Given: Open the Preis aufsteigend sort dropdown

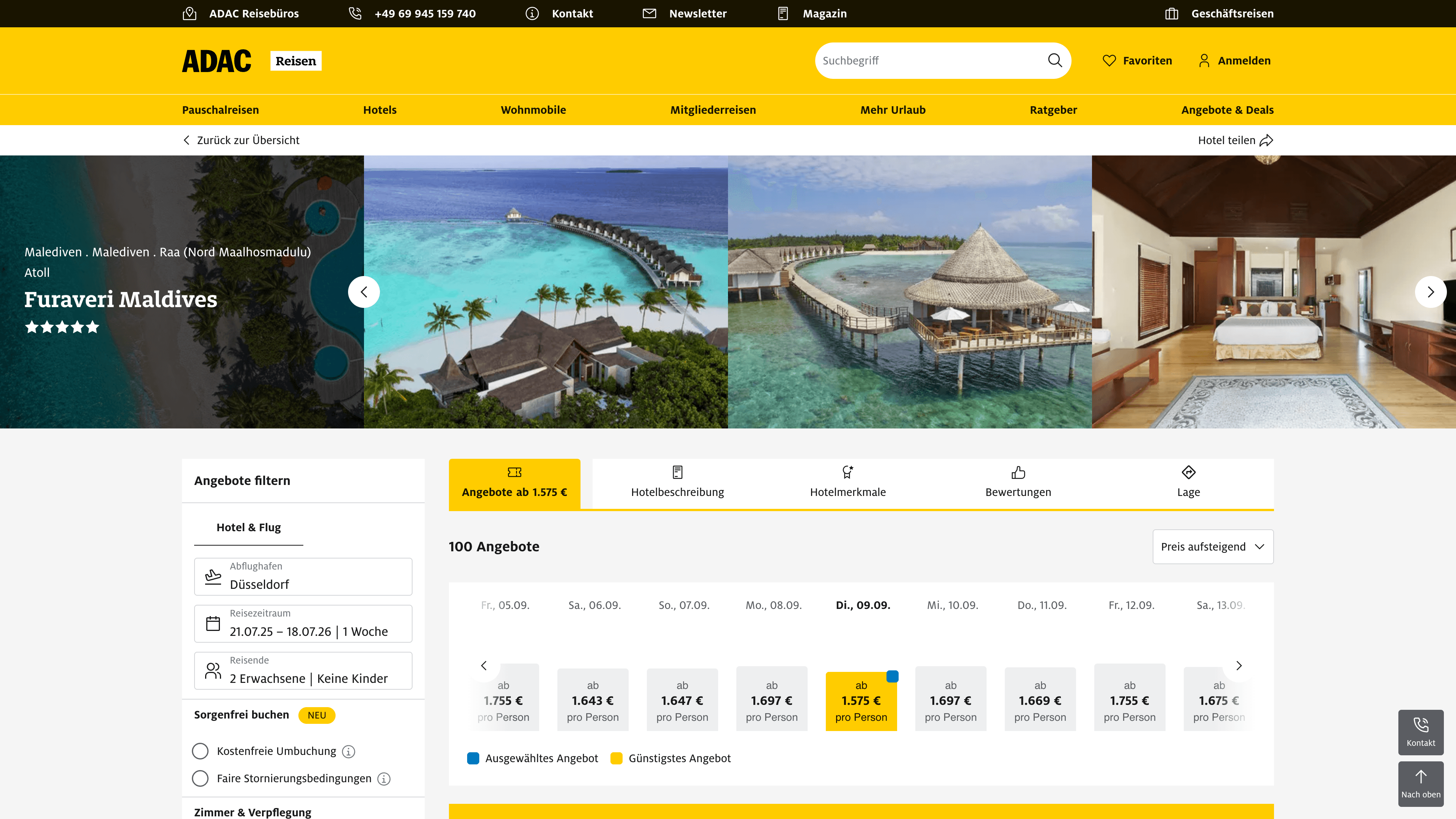Looking at the screenshot, I should click(1213, 546).
